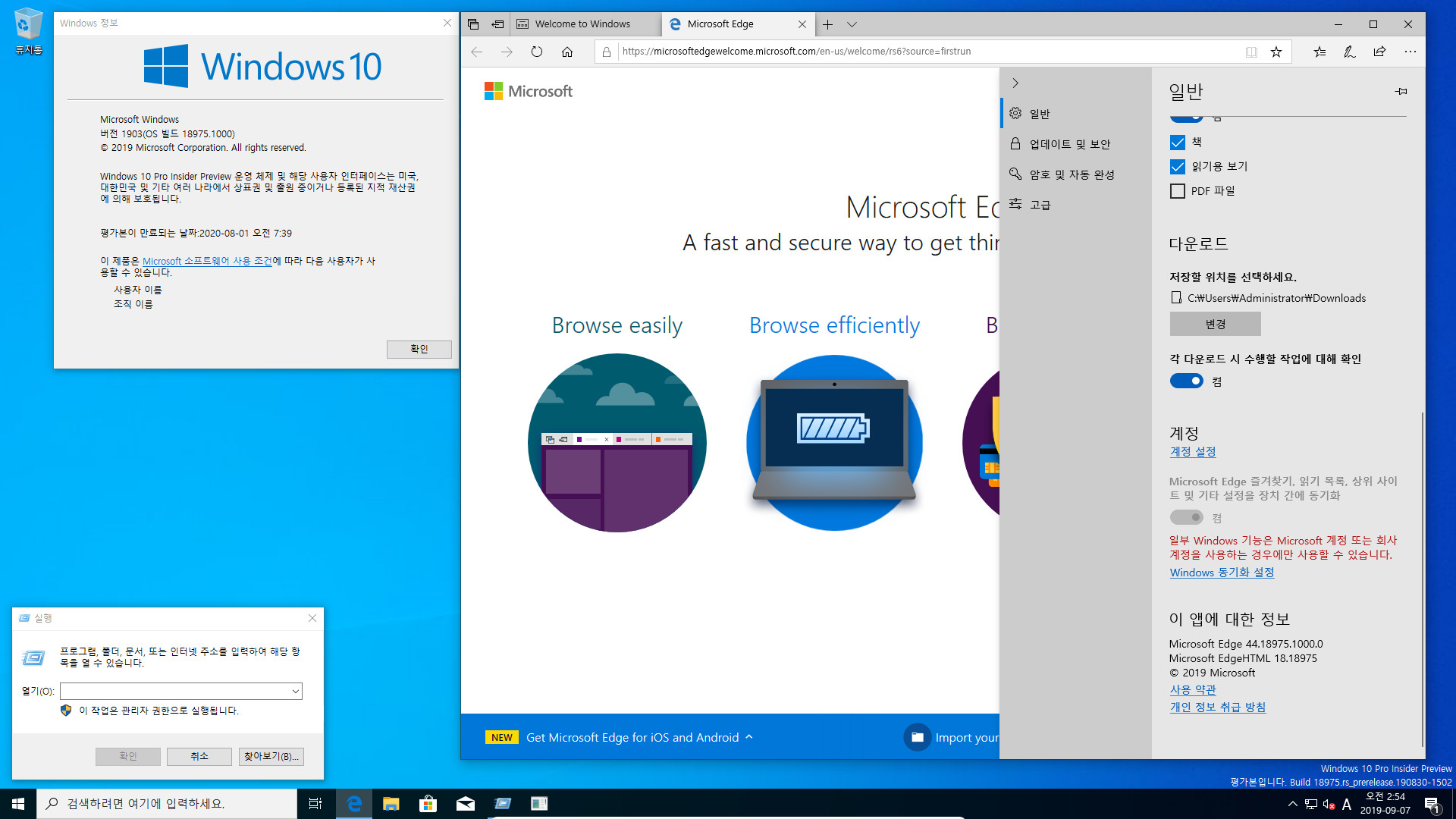Click the Favorites star icon in Edge
1456x819 pixels.
tap(1277, 51)
